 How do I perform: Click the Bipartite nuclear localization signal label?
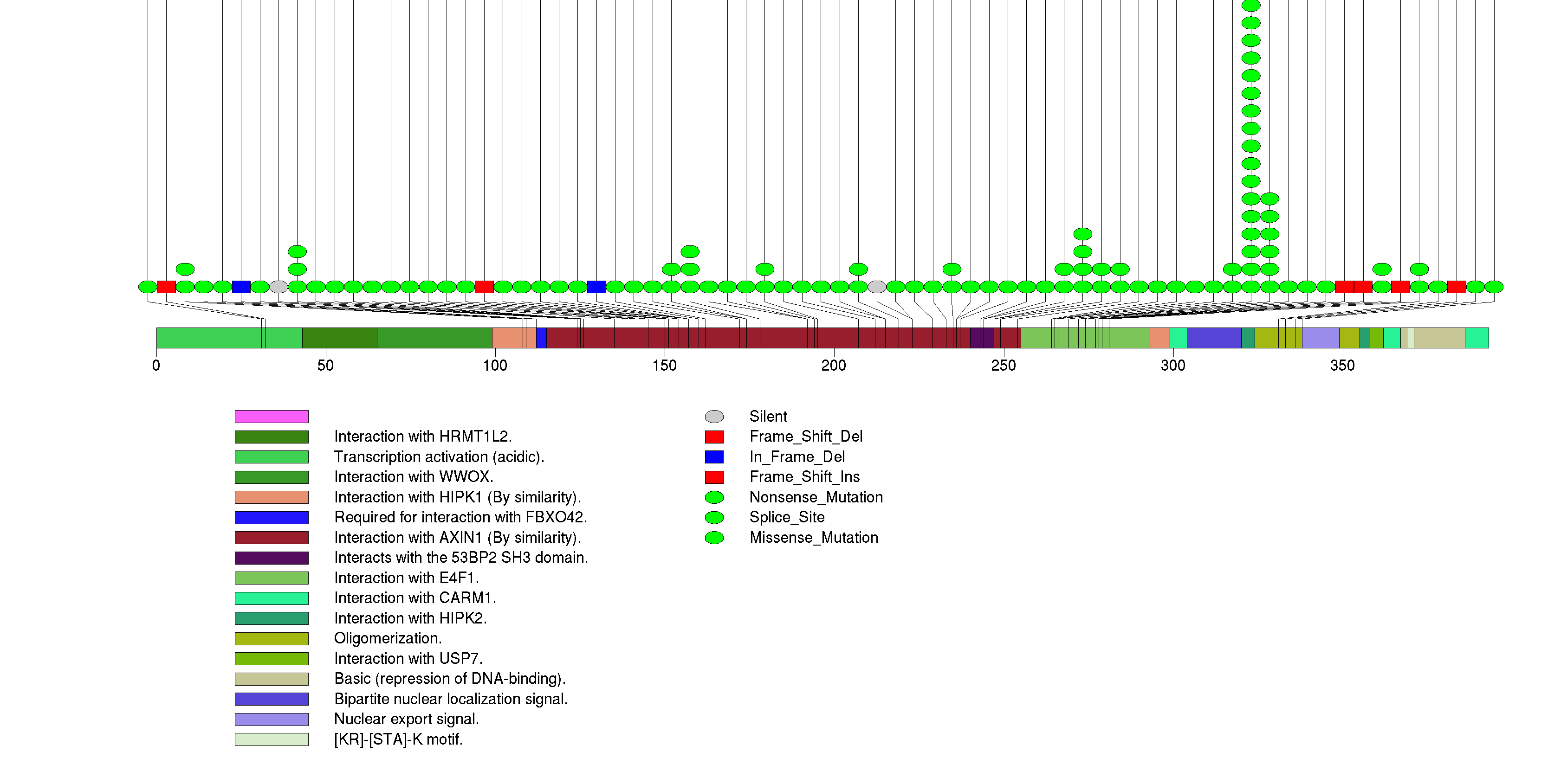[x=450, y=699]
